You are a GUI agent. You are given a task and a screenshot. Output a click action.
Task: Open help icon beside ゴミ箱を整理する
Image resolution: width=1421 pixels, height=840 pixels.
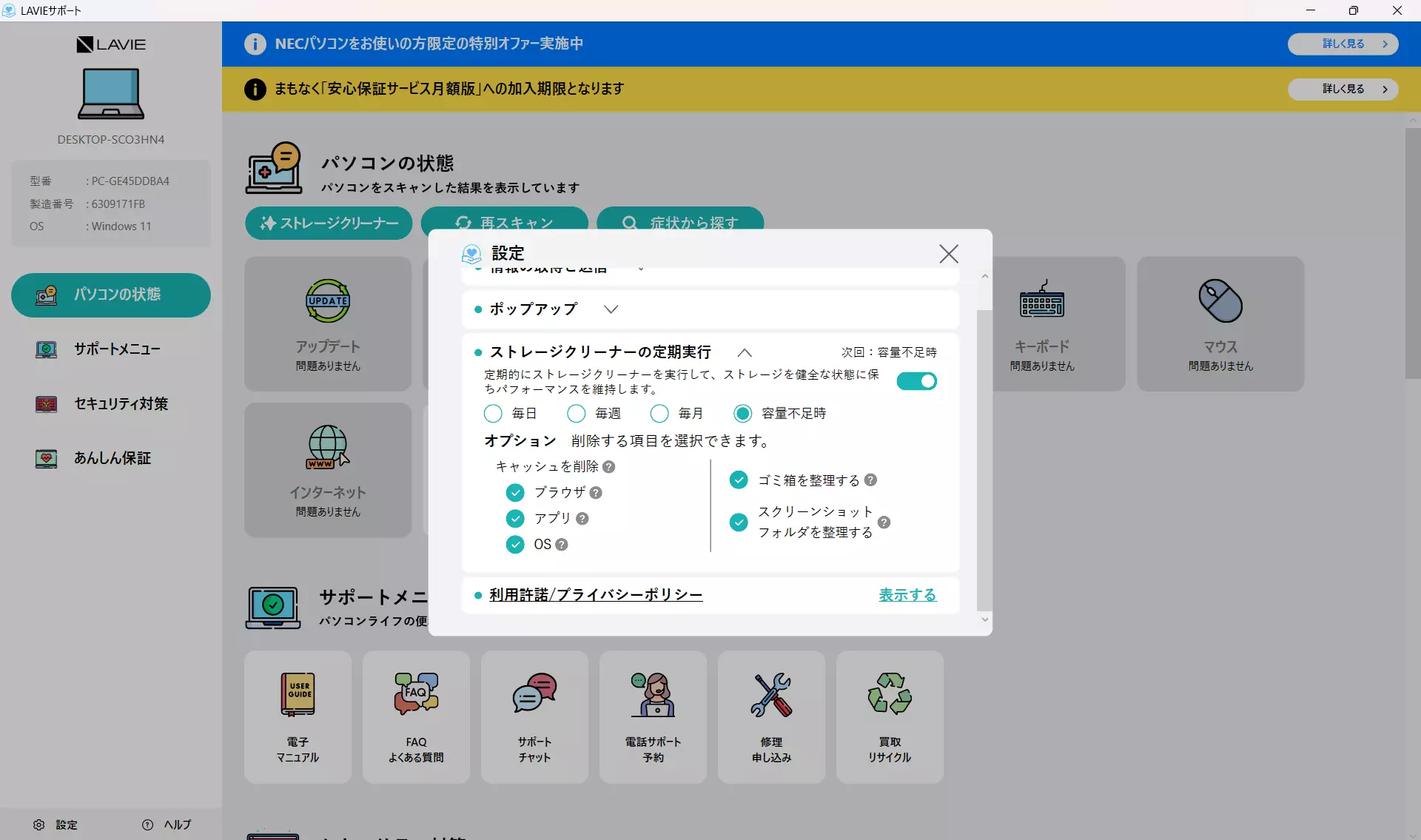[x=870, y=480]
